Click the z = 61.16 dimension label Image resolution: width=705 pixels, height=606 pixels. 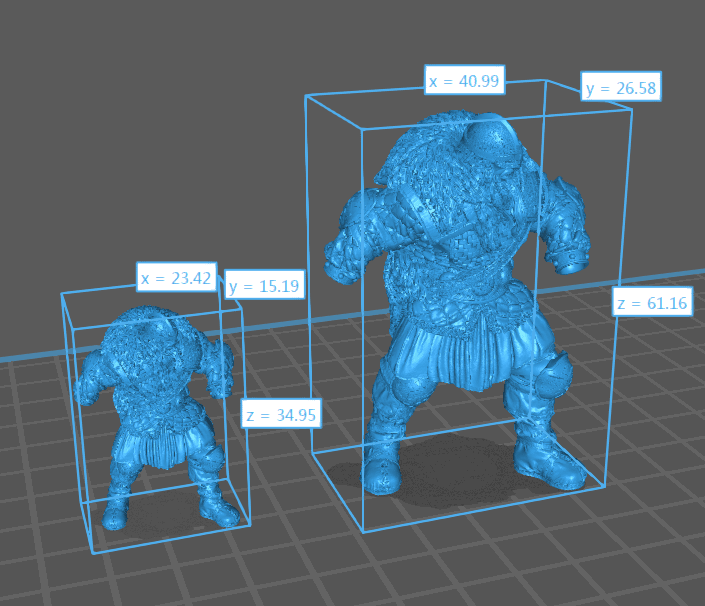(652, 303)
